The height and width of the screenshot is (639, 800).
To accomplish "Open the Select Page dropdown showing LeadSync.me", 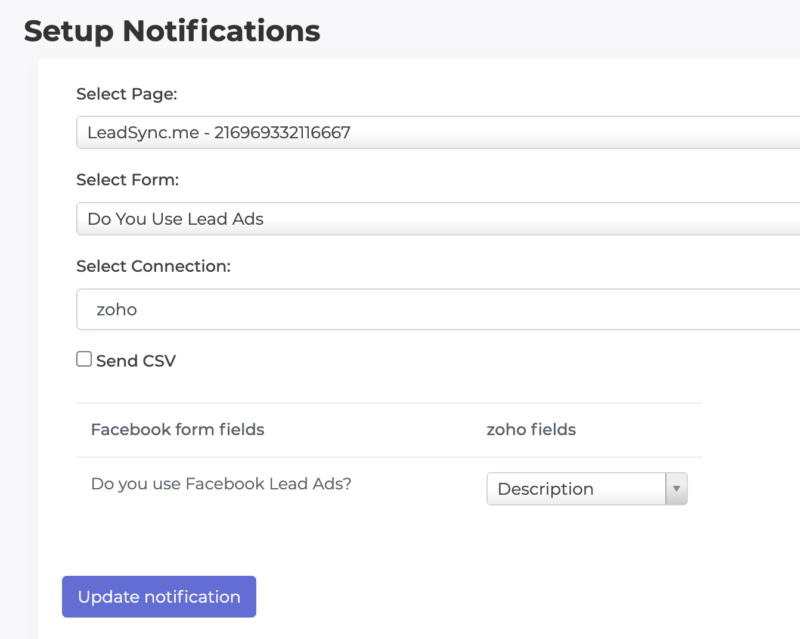I will [x=438, y=133].
